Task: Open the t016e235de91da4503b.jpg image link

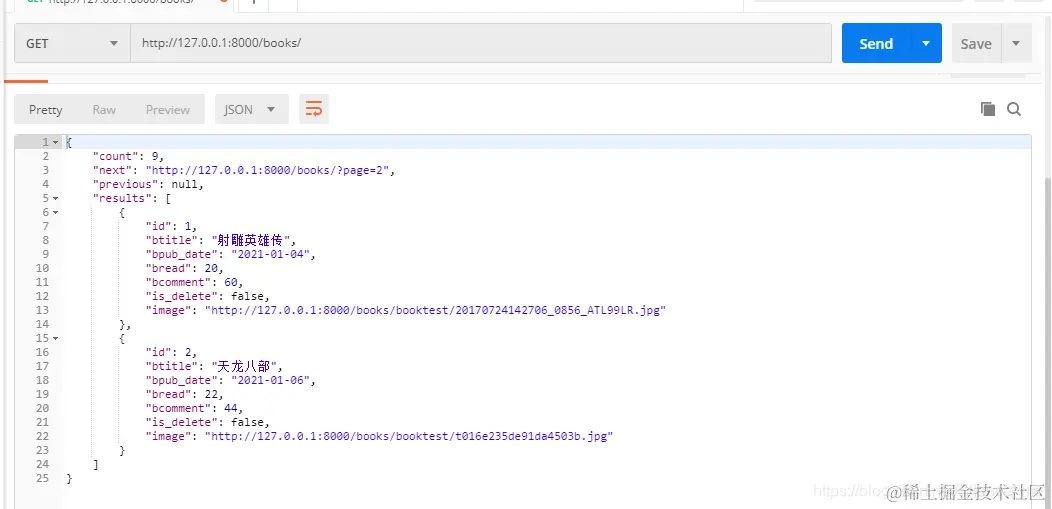Action: (409, 437)
